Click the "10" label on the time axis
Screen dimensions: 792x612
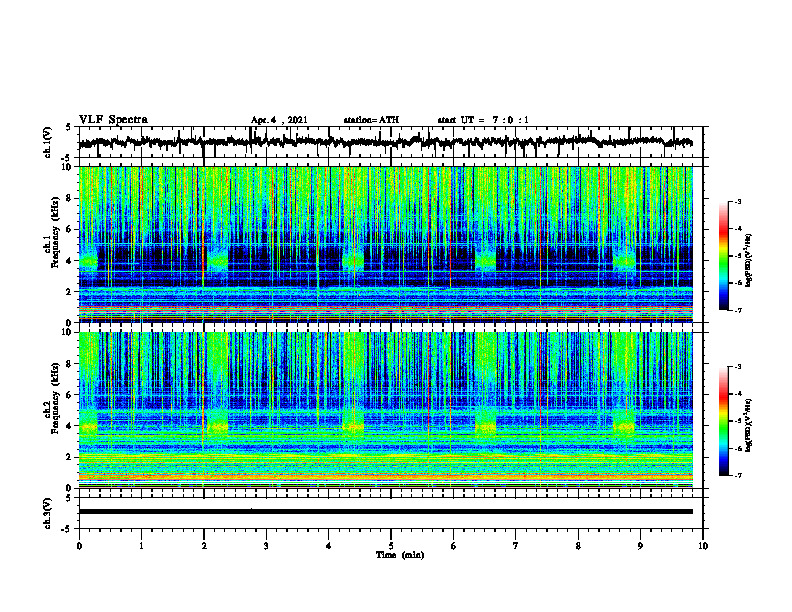click(703, 546)
